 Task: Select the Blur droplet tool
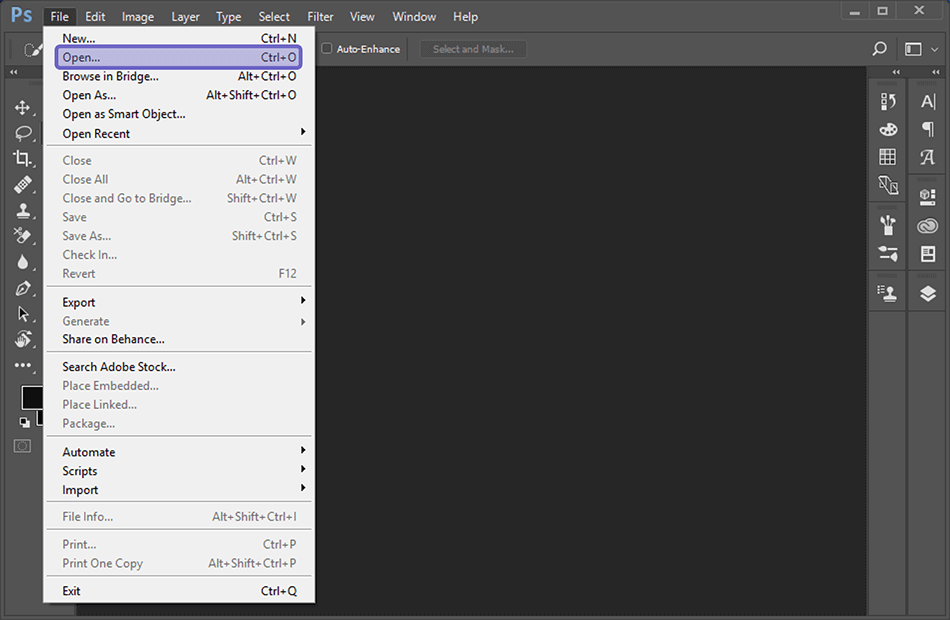(x=22, y=262)
